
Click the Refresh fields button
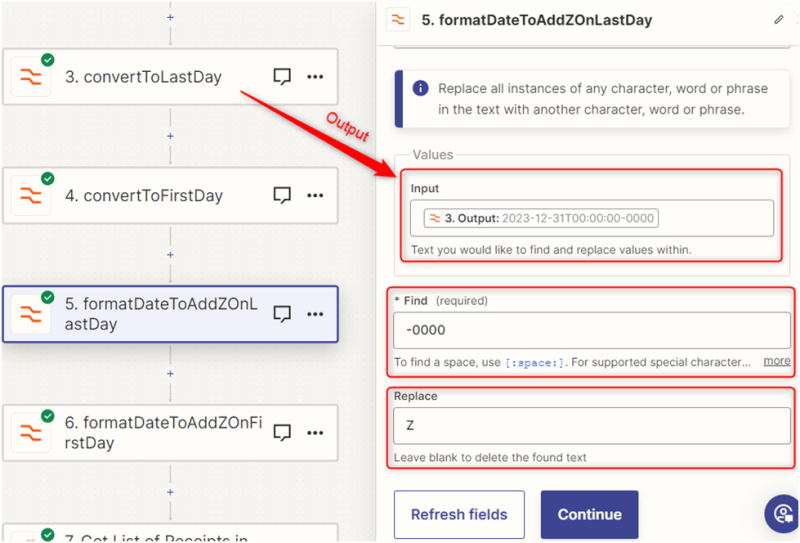459,515
